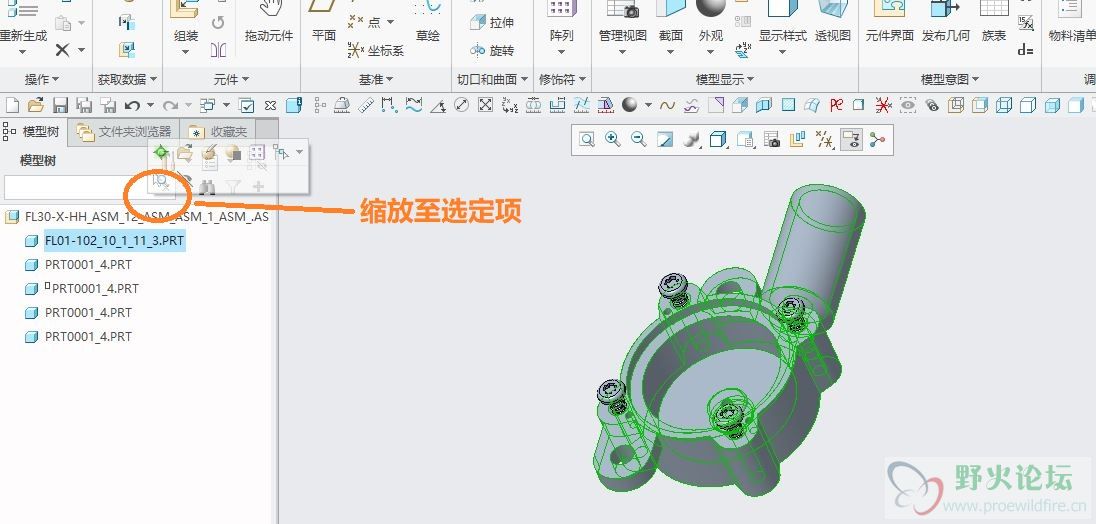Screen dimensions: 1096x524
Task: Click the Repaint icon in graphics toolbar
Action: [665, 140]
